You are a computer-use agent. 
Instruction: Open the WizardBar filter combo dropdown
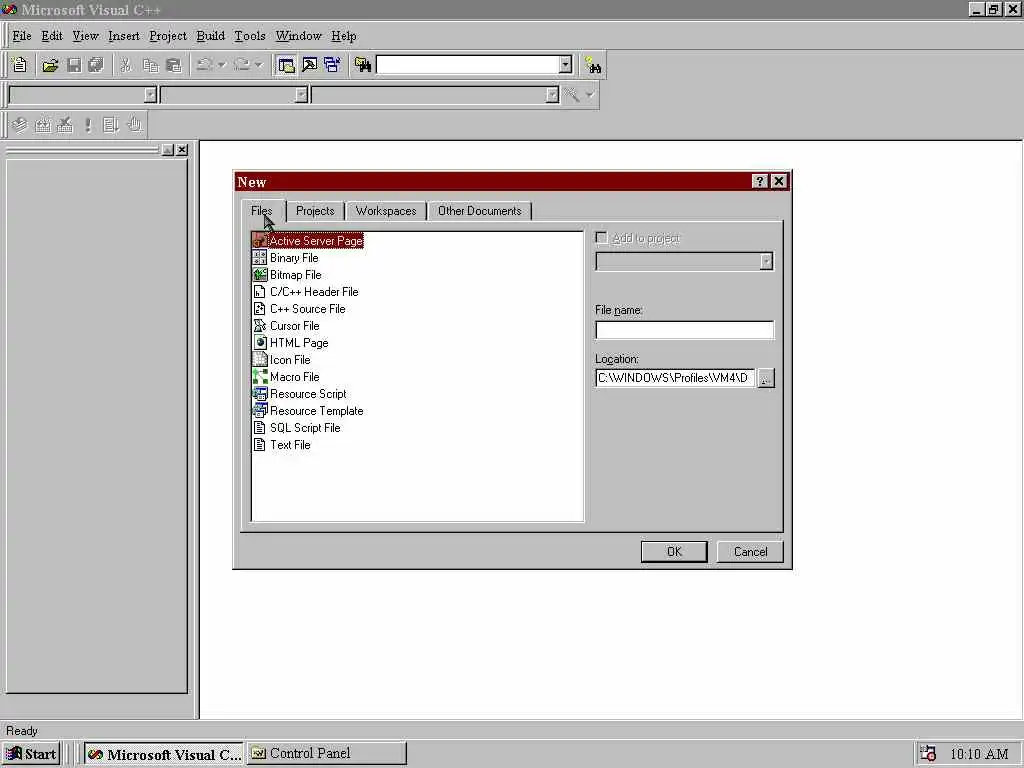coord(301,95)
